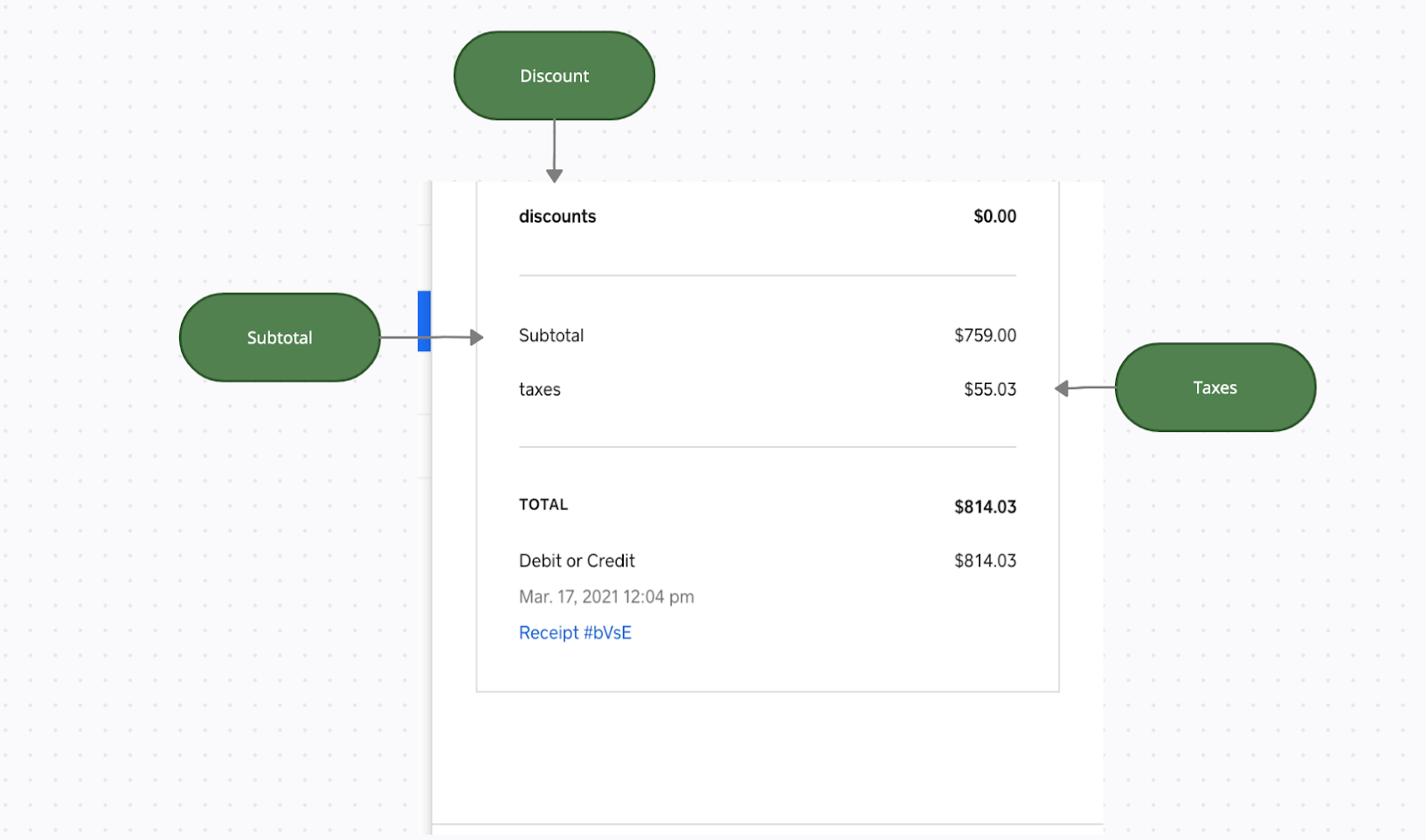This screenshot has height=840, width=1426.
Task: Select the green Taxes node
Action: click(x=1215, y=387)
